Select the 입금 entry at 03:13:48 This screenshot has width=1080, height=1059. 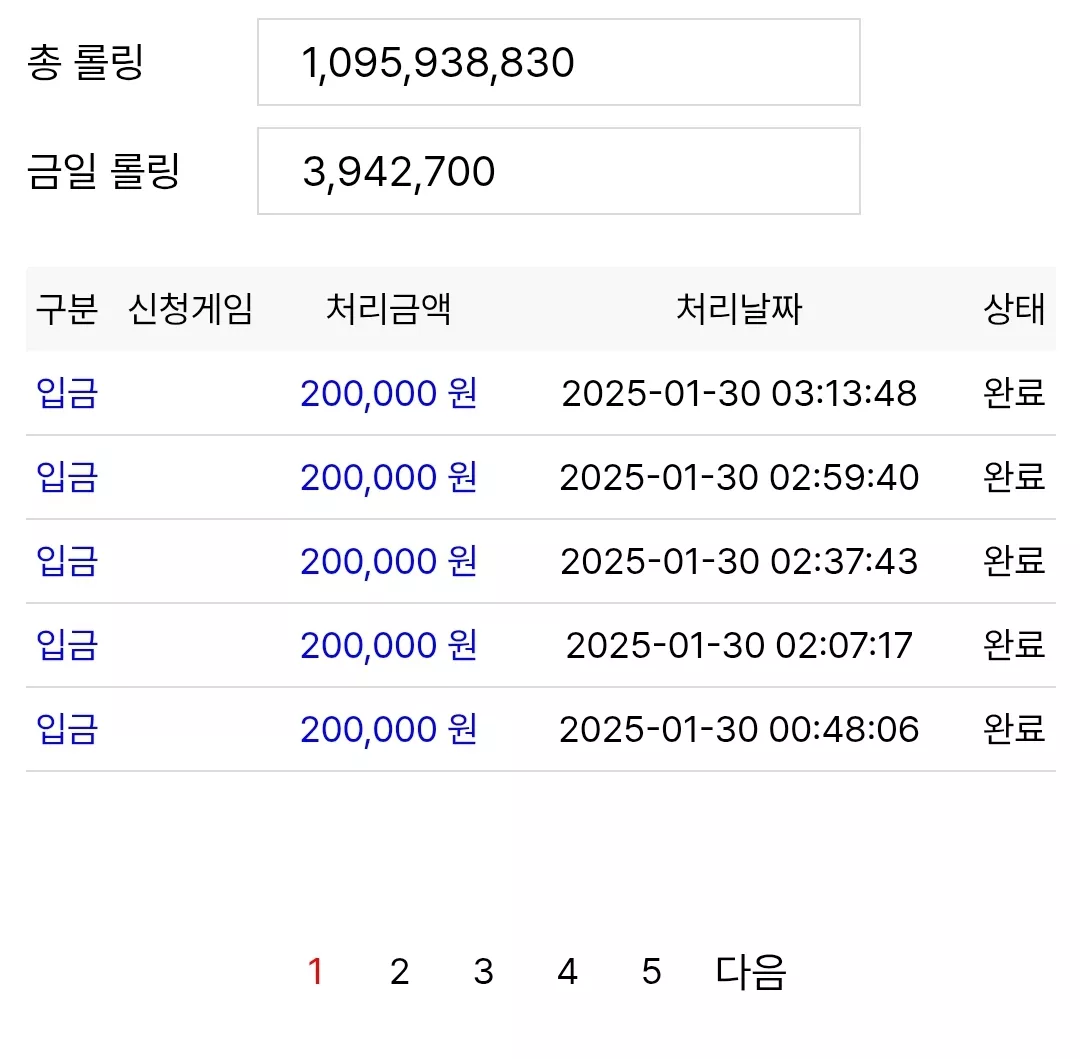[x=67, y=393]
